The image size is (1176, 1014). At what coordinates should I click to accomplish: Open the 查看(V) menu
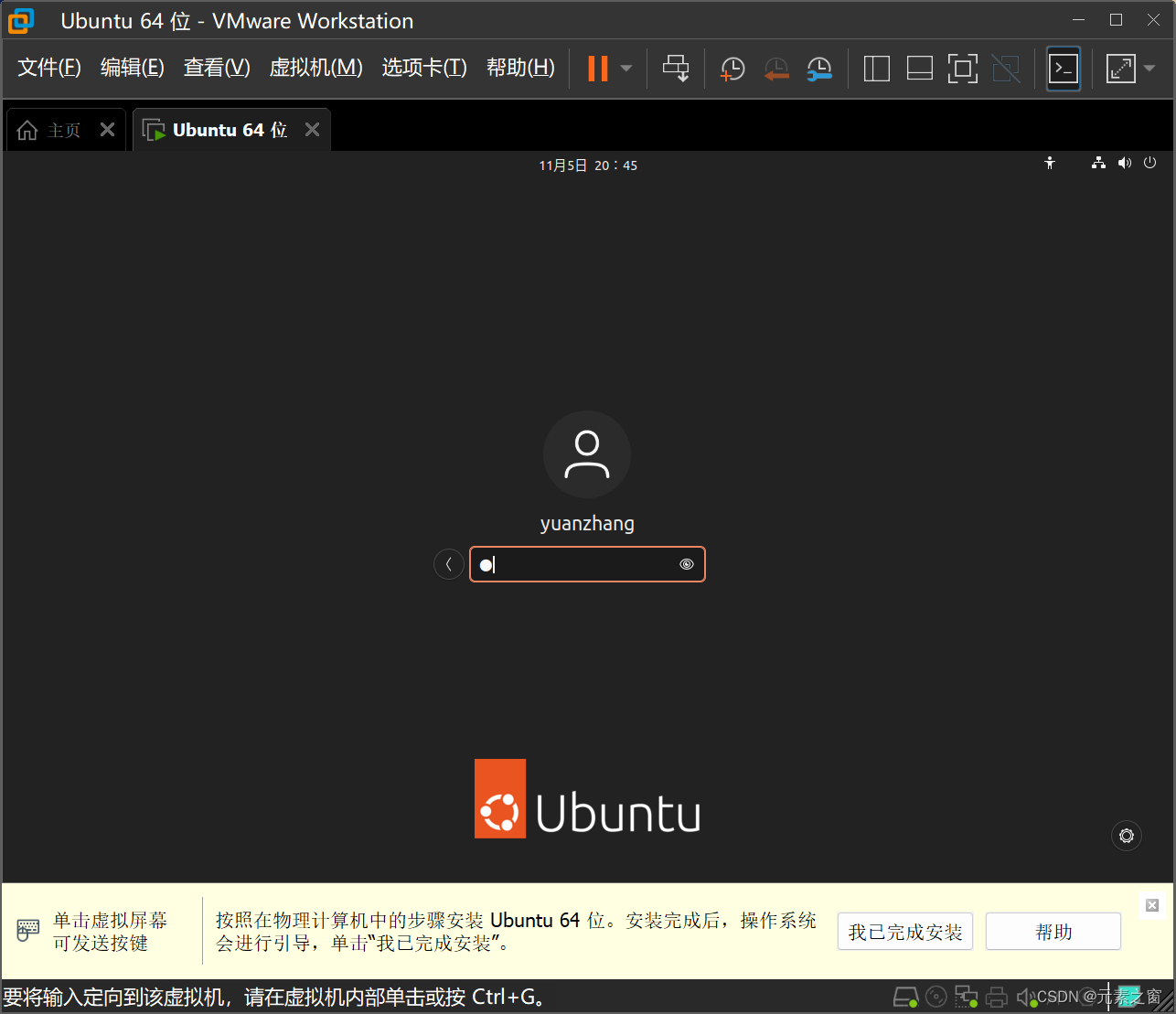(x=217, y=68)
